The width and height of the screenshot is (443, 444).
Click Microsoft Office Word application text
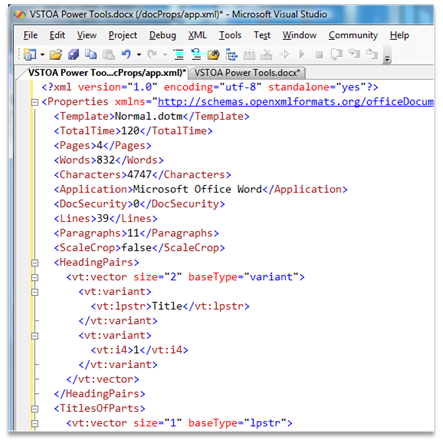[x=197, y=189]
